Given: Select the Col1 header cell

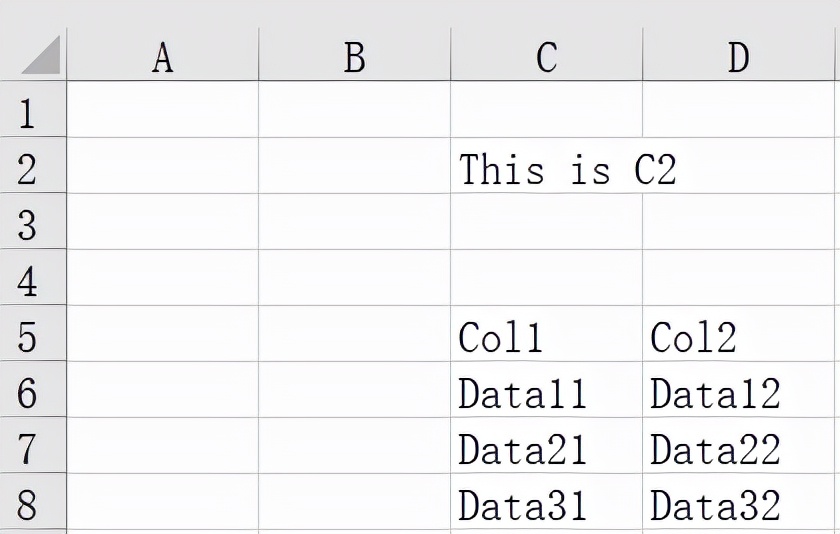Looking at the screenshot, I should tap(546, 334).
